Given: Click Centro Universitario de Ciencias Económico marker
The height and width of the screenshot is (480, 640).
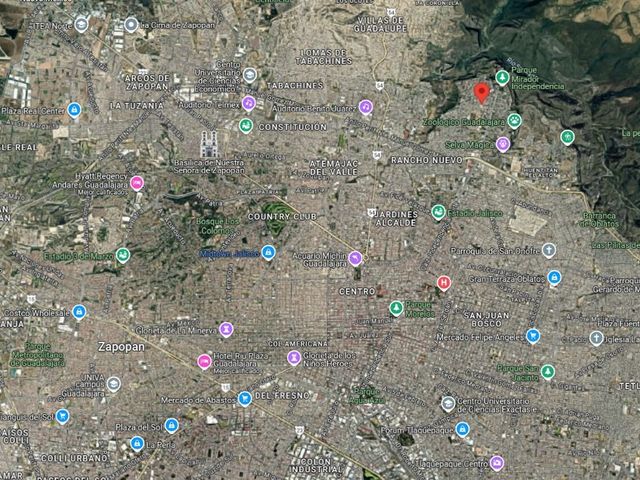Looking at the screenshot, I should [x=250, y=75].
